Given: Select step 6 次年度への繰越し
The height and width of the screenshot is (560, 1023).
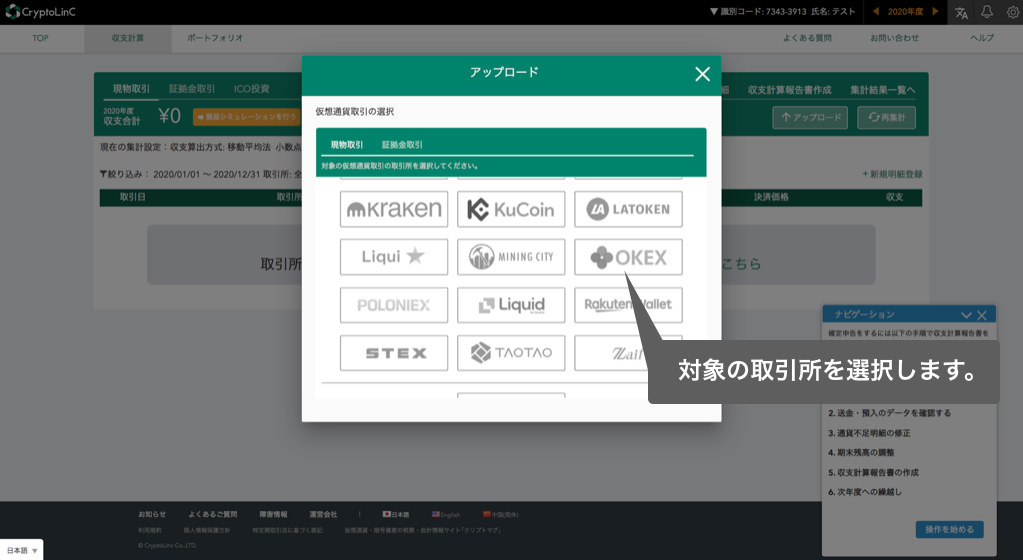Looking at the screenshot, I should pos(864,491).
